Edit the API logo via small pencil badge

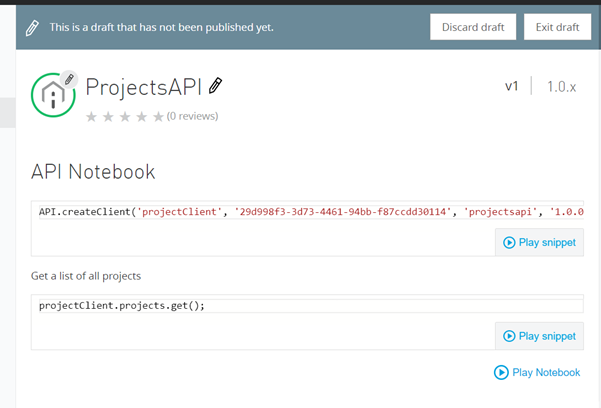point(69,78)
